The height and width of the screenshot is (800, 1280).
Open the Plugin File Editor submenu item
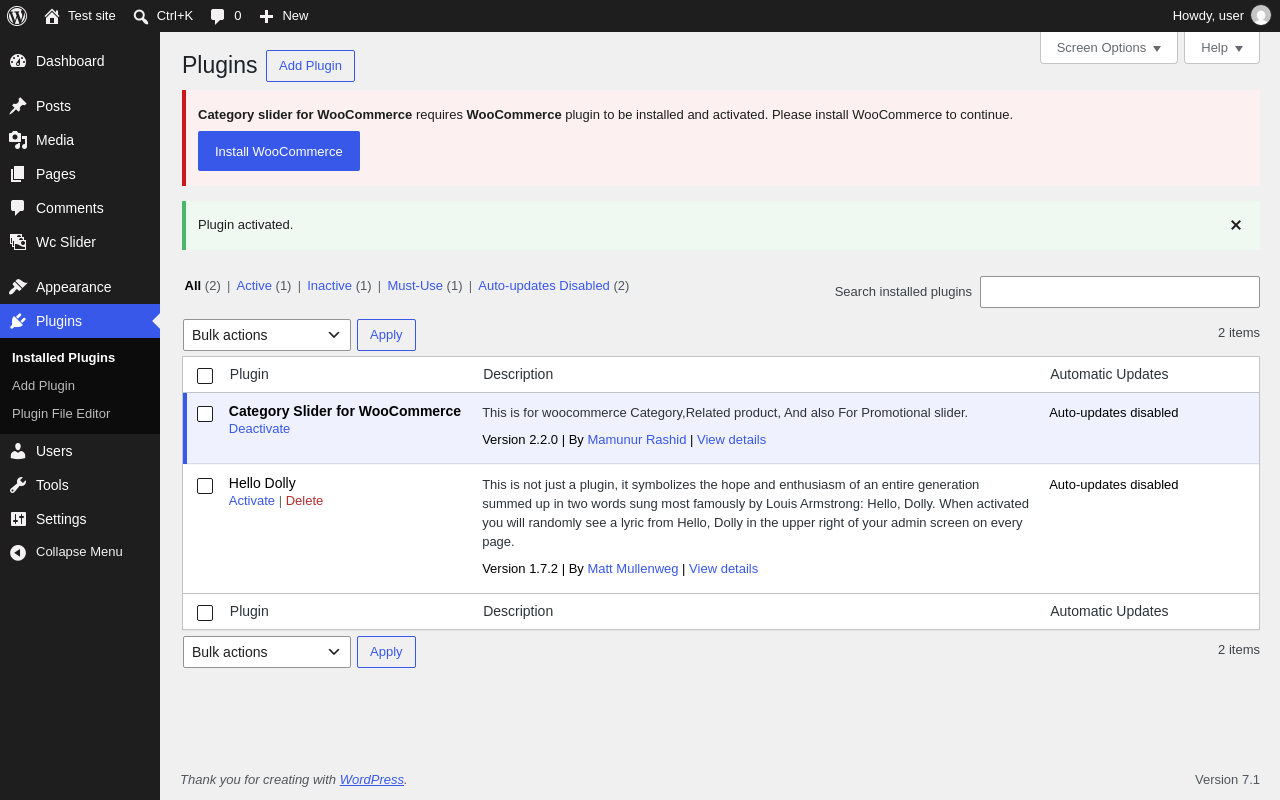point(61,413)
